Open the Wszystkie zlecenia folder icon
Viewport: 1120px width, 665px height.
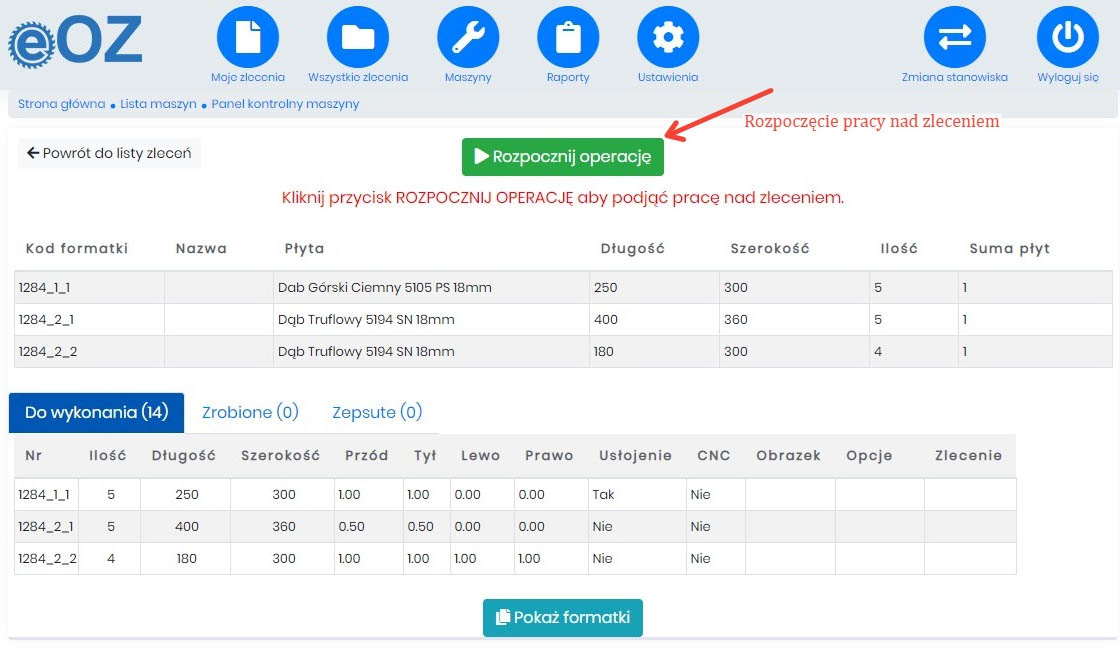358,37
